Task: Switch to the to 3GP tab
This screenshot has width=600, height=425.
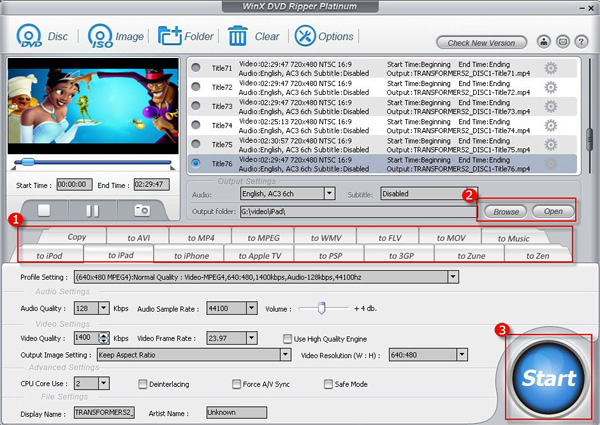Action: [401, 256]
